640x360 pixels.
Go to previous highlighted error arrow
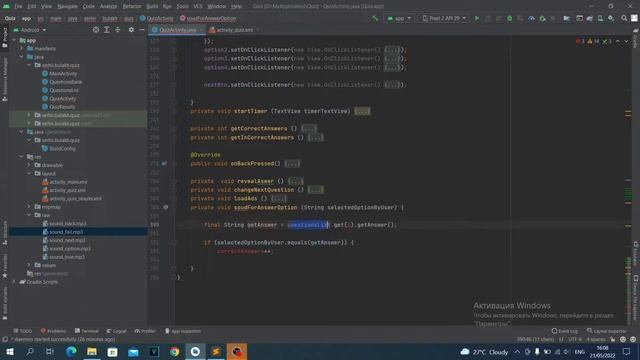click(x=618, y=41)
